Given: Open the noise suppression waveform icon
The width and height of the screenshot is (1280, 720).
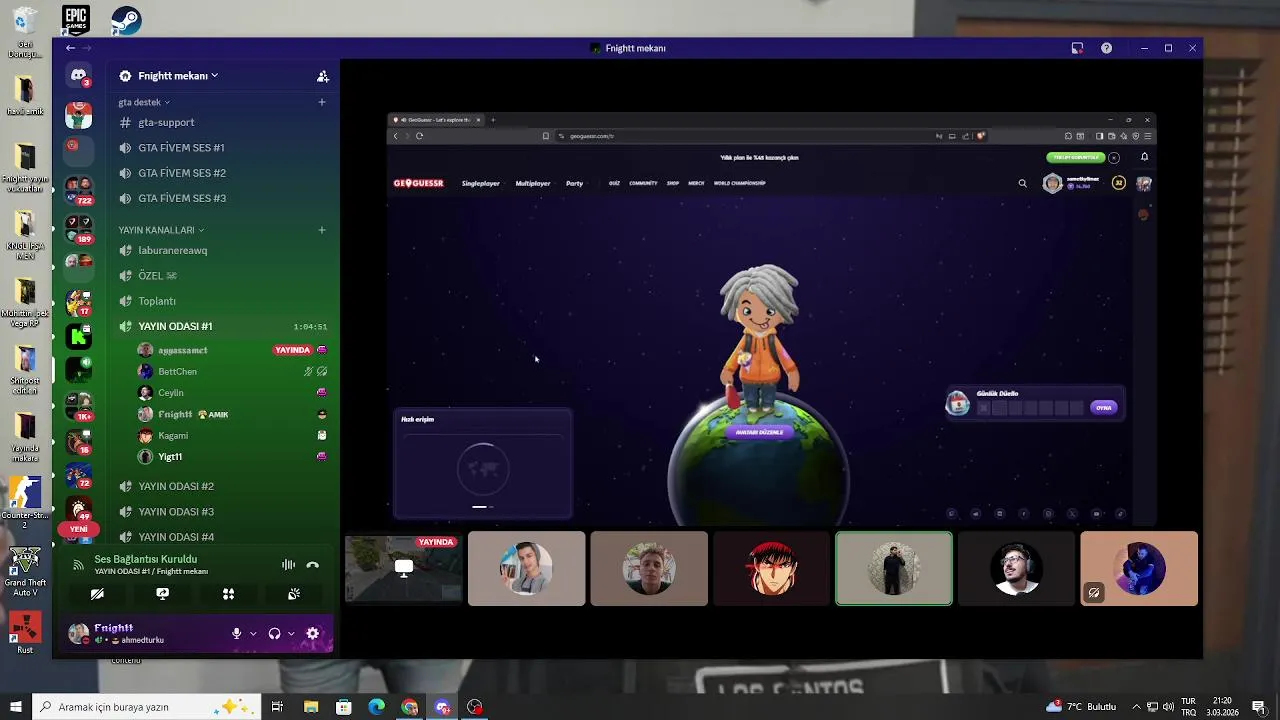Looking at the screenshot, I should 288,565.
